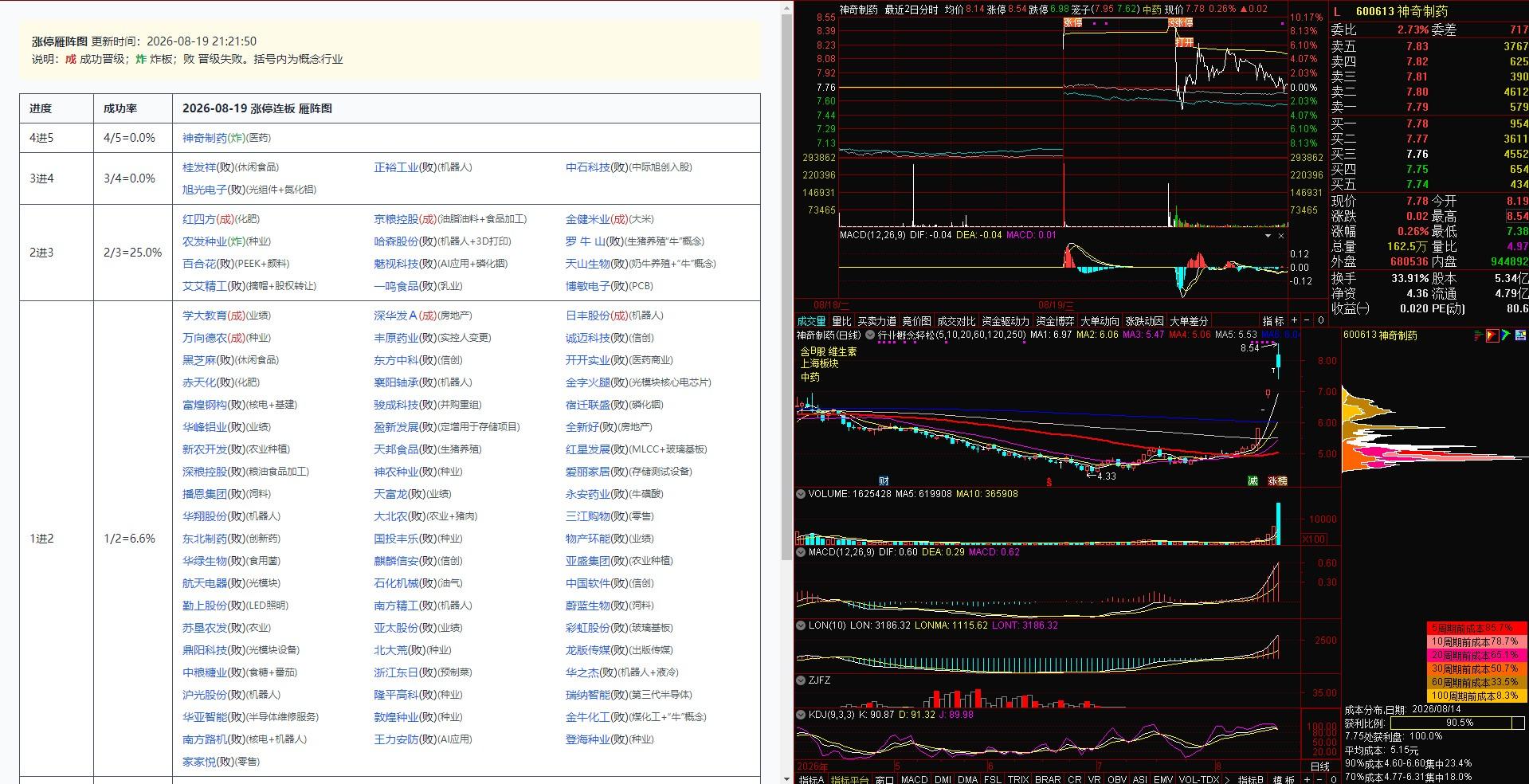Click the 指标 minus button

pyautogui.click(x=1307, y=320)
